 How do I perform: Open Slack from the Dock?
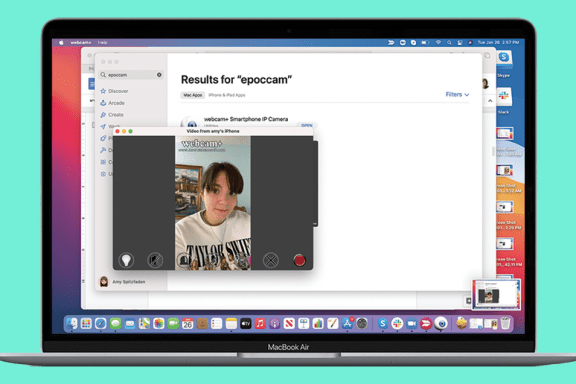pyautogui.click(x=397, y=323)
